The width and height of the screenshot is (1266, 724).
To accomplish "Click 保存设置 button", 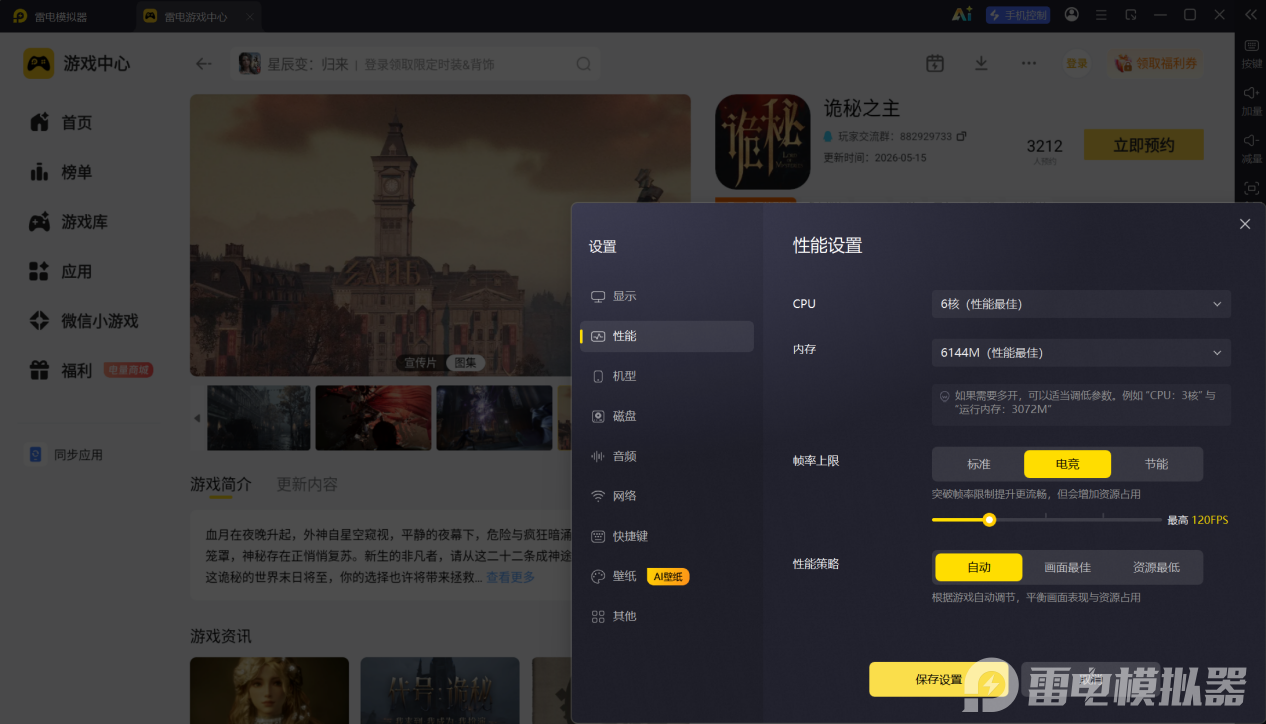I will (939, 679).
